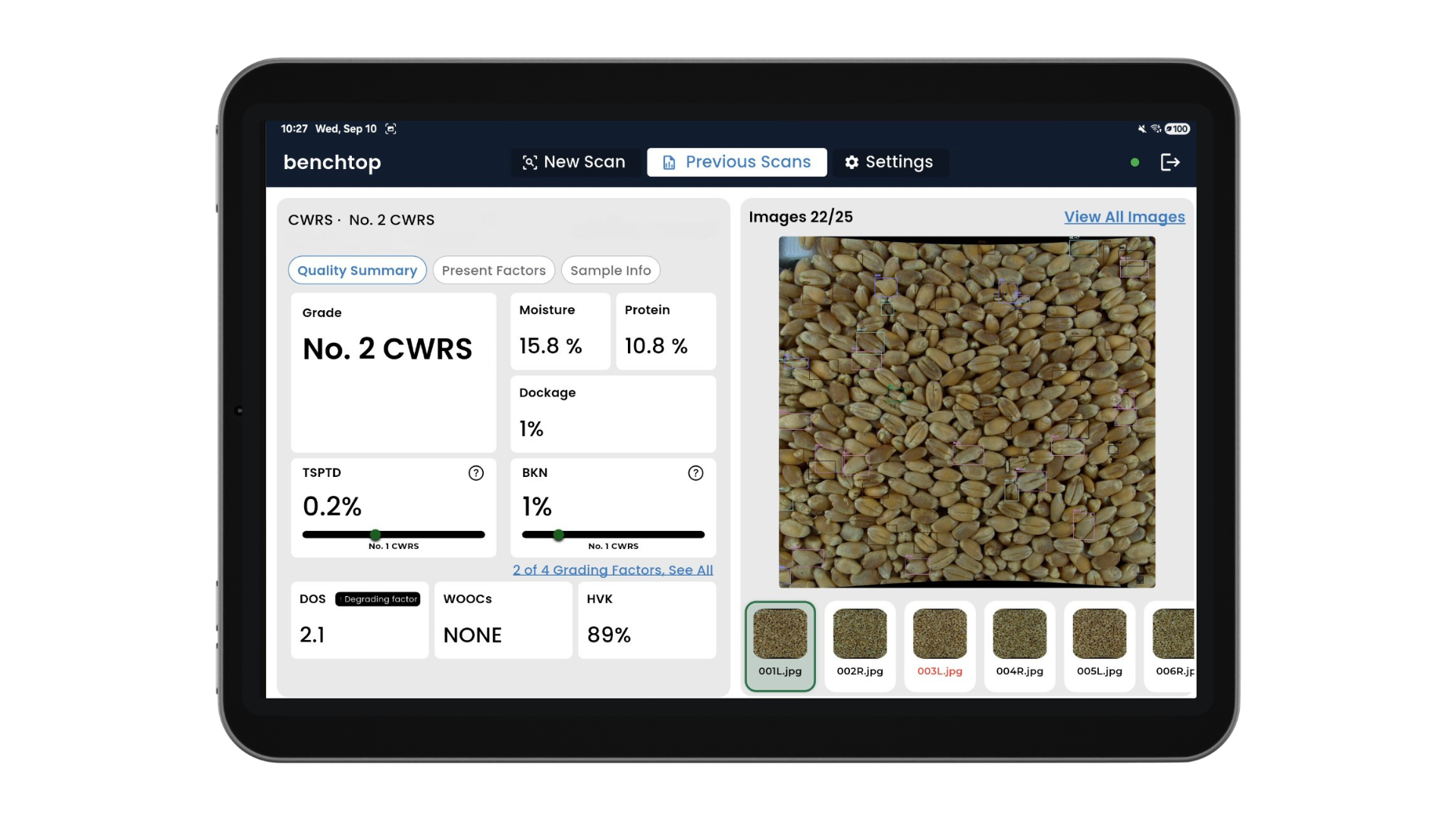Click the Settings gear icon

(852, 162)
